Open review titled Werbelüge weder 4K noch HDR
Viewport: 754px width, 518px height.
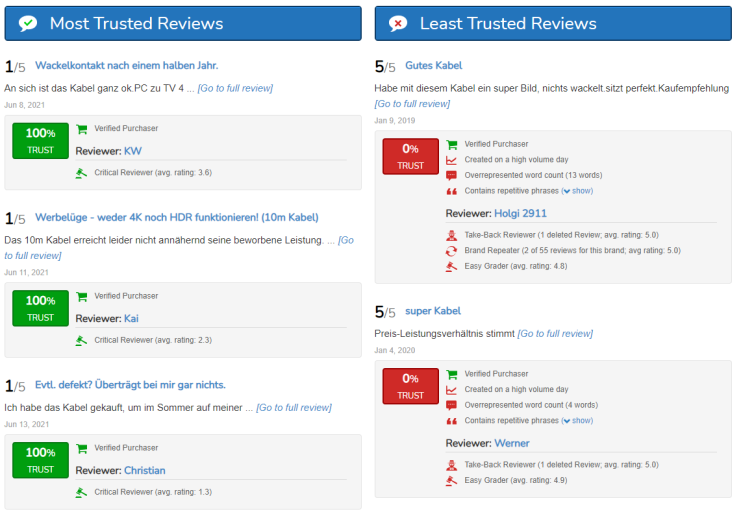(176, 217)
